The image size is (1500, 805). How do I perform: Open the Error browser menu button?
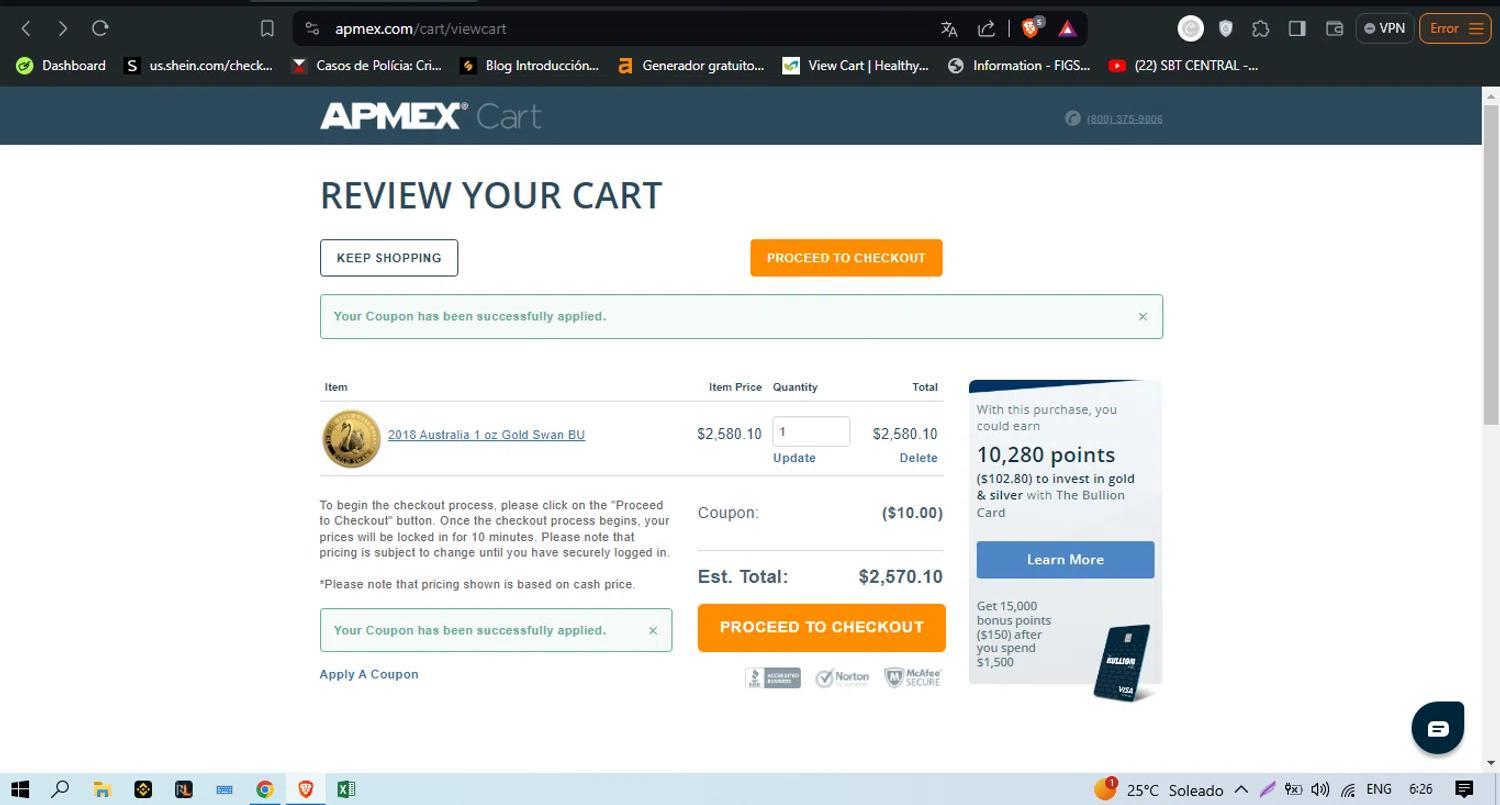point(1455,28)
